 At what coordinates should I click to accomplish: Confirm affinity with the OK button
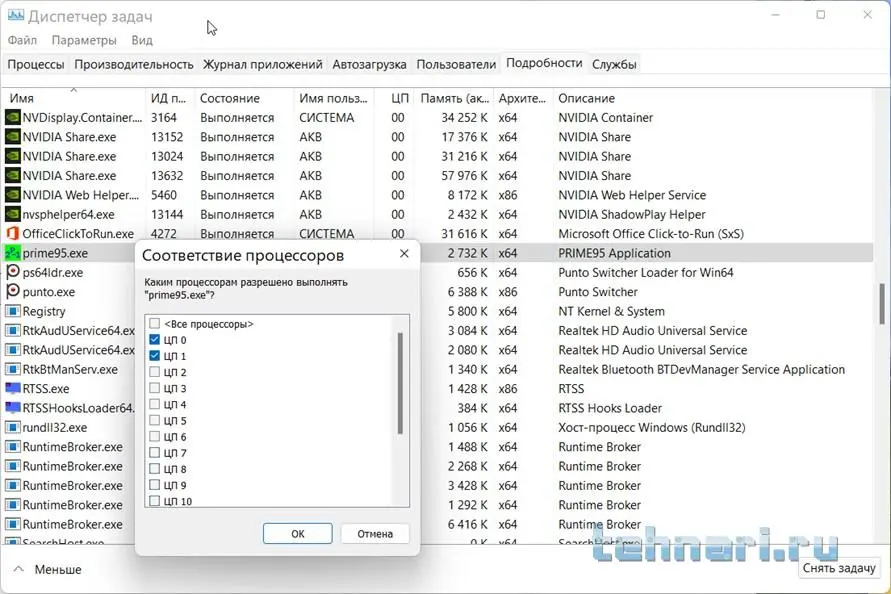[x=298, y=534]
